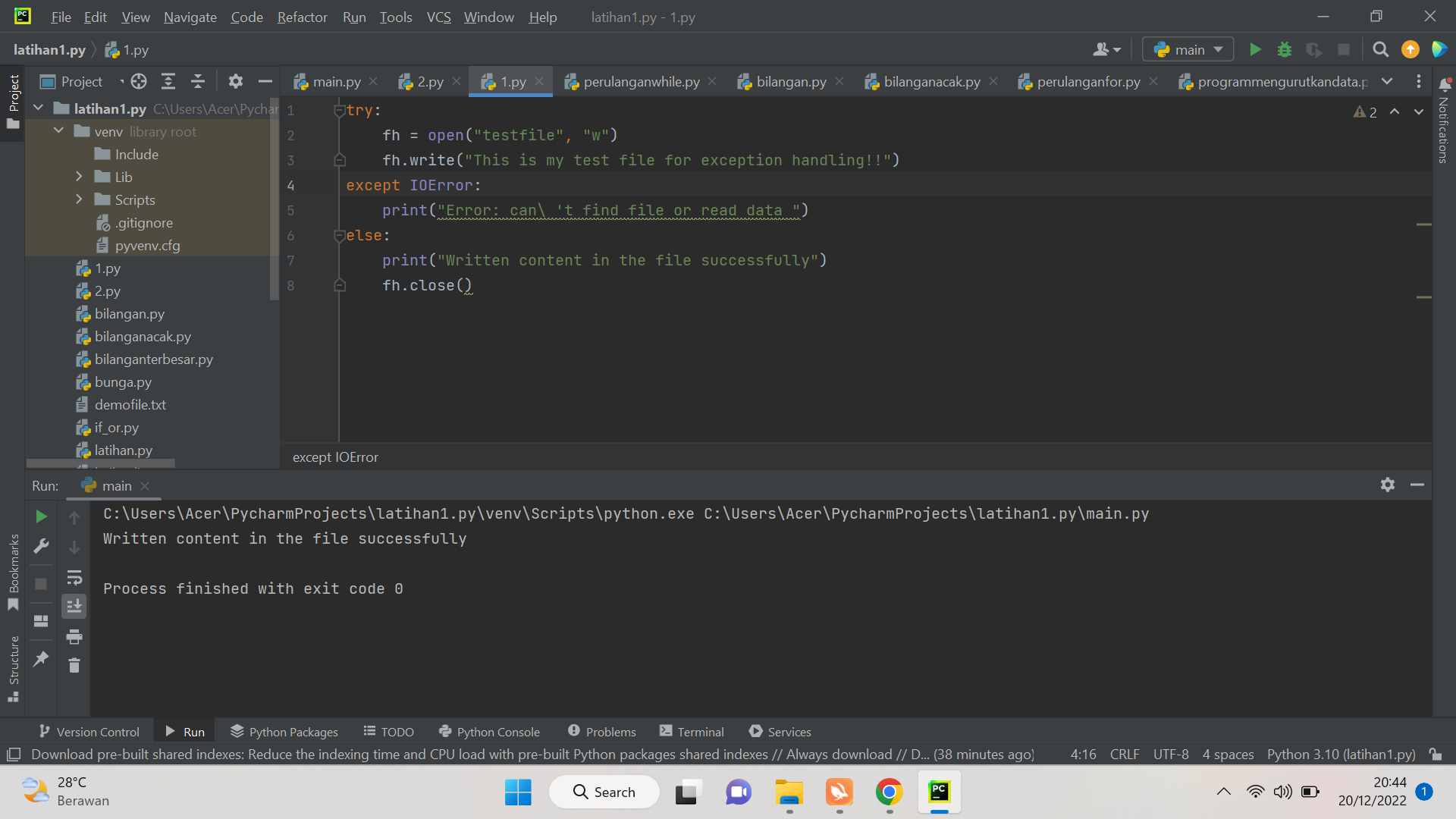1456x819 pixels.
Task: Open the Terminal tool window
Action: pos(692,732)
